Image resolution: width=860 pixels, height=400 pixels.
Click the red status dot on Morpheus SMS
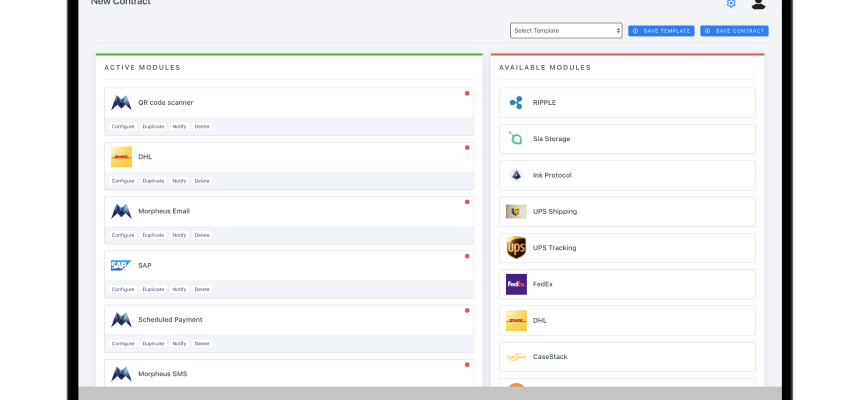(467, 365)
